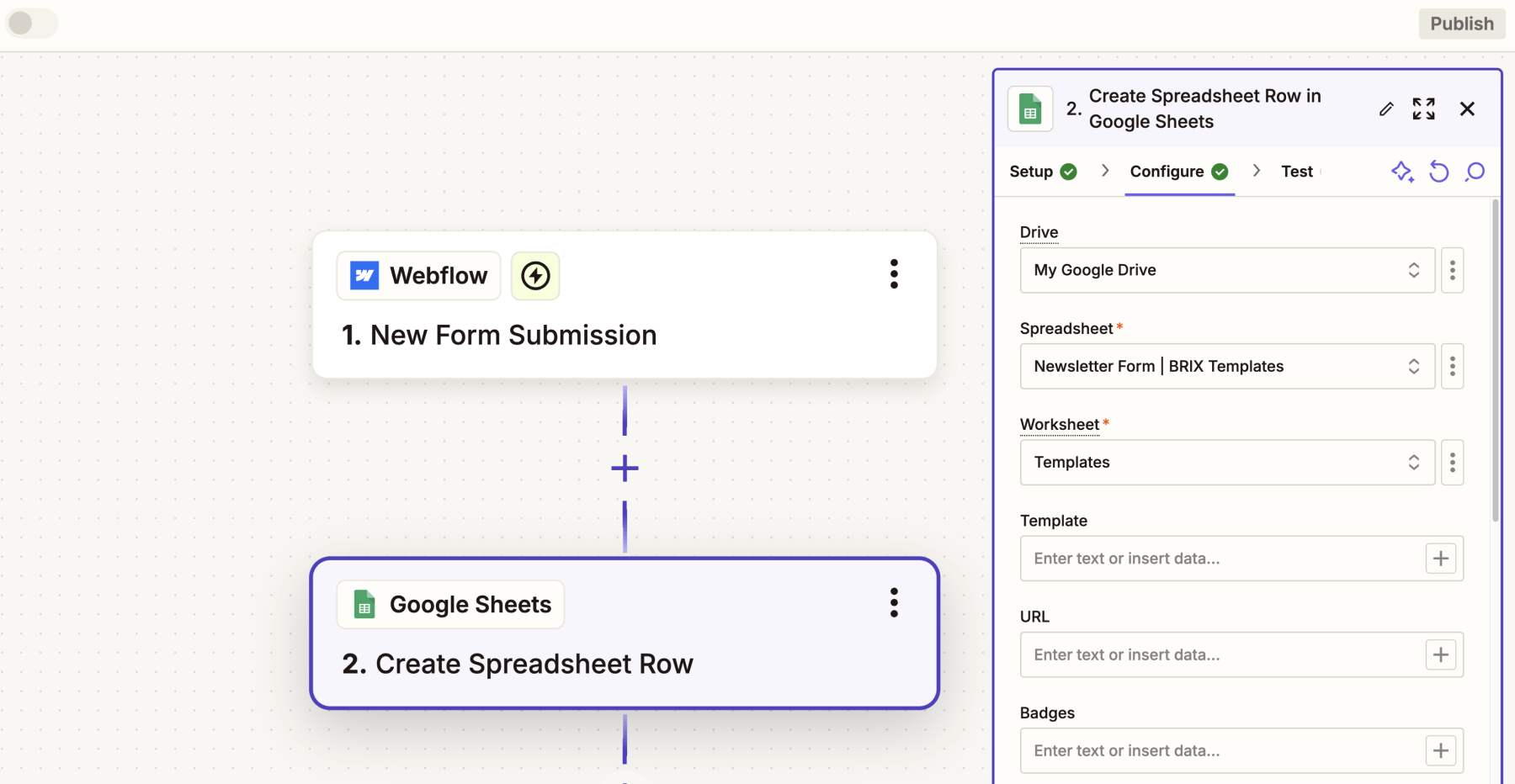Insert data into Template field via plus
This screenshot has height=784, width=1515.
pyautogui.click(x=1441, y=559)
